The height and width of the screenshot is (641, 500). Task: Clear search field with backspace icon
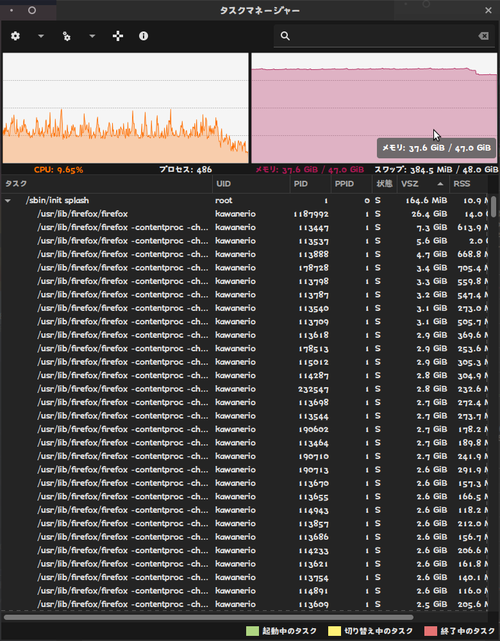pos(483,36)
